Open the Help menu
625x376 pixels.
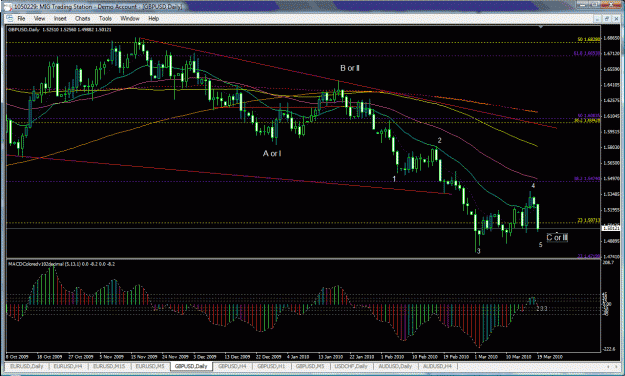pyautogui.click(x=153, y=18)
